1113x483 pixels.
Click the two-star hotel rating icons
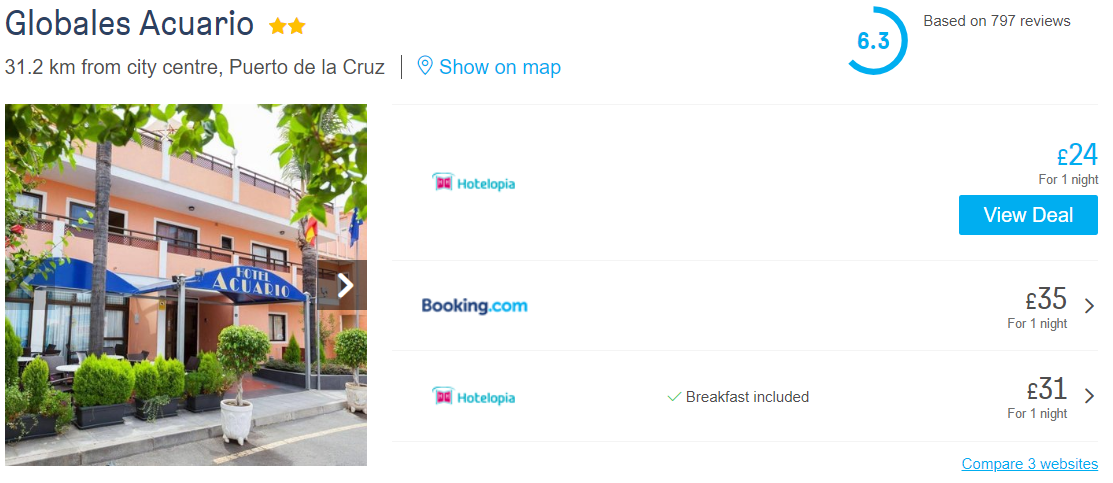(x=287, y=27)
